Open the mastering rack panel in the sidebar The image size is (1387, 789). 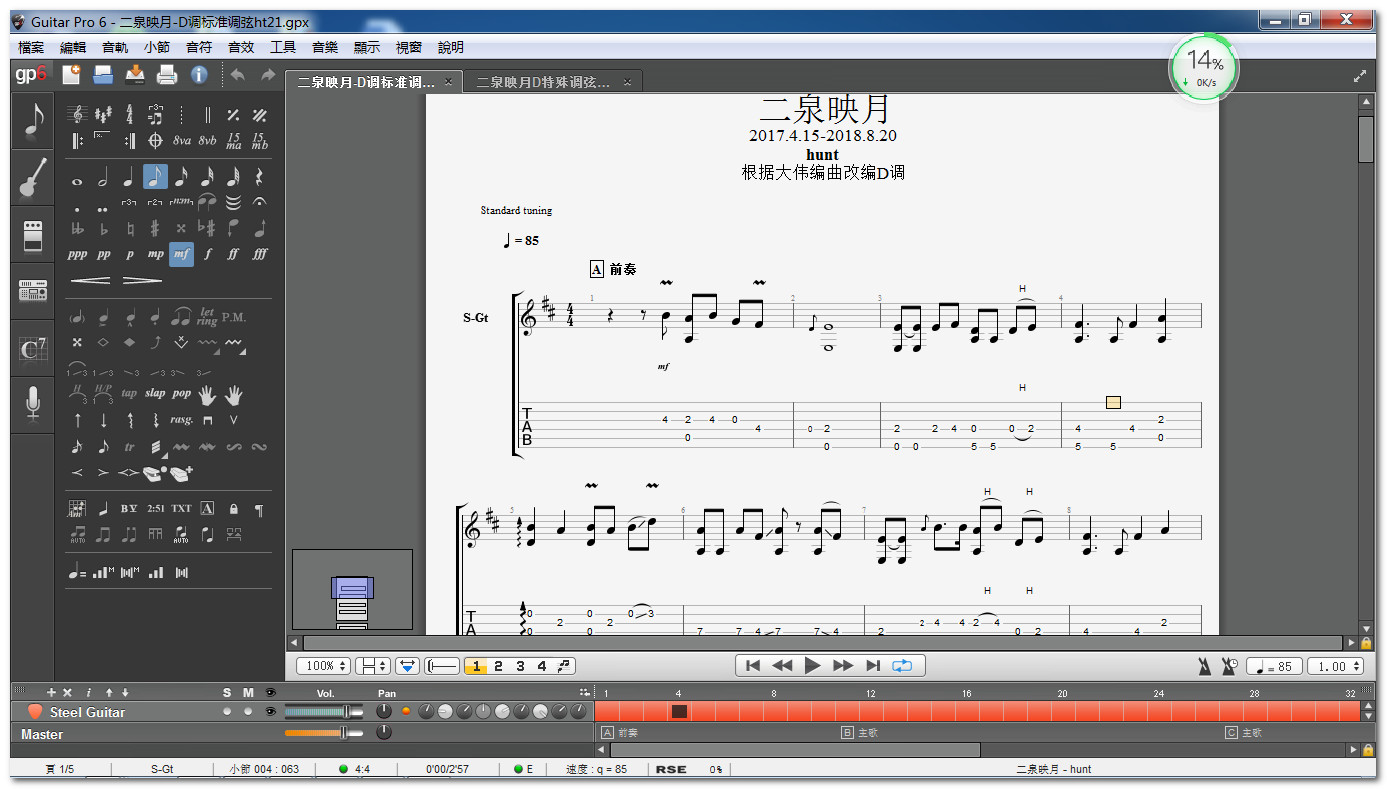pos(33,291)
